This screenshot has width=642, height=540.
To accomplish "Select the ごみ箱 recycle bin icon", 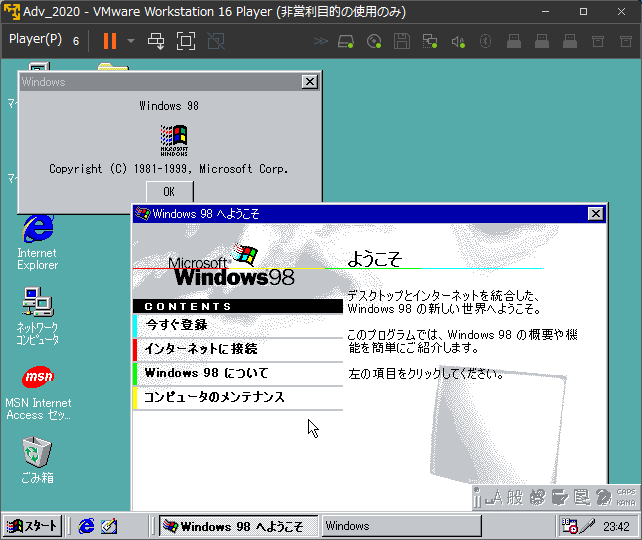I will [x=37, y=460].
